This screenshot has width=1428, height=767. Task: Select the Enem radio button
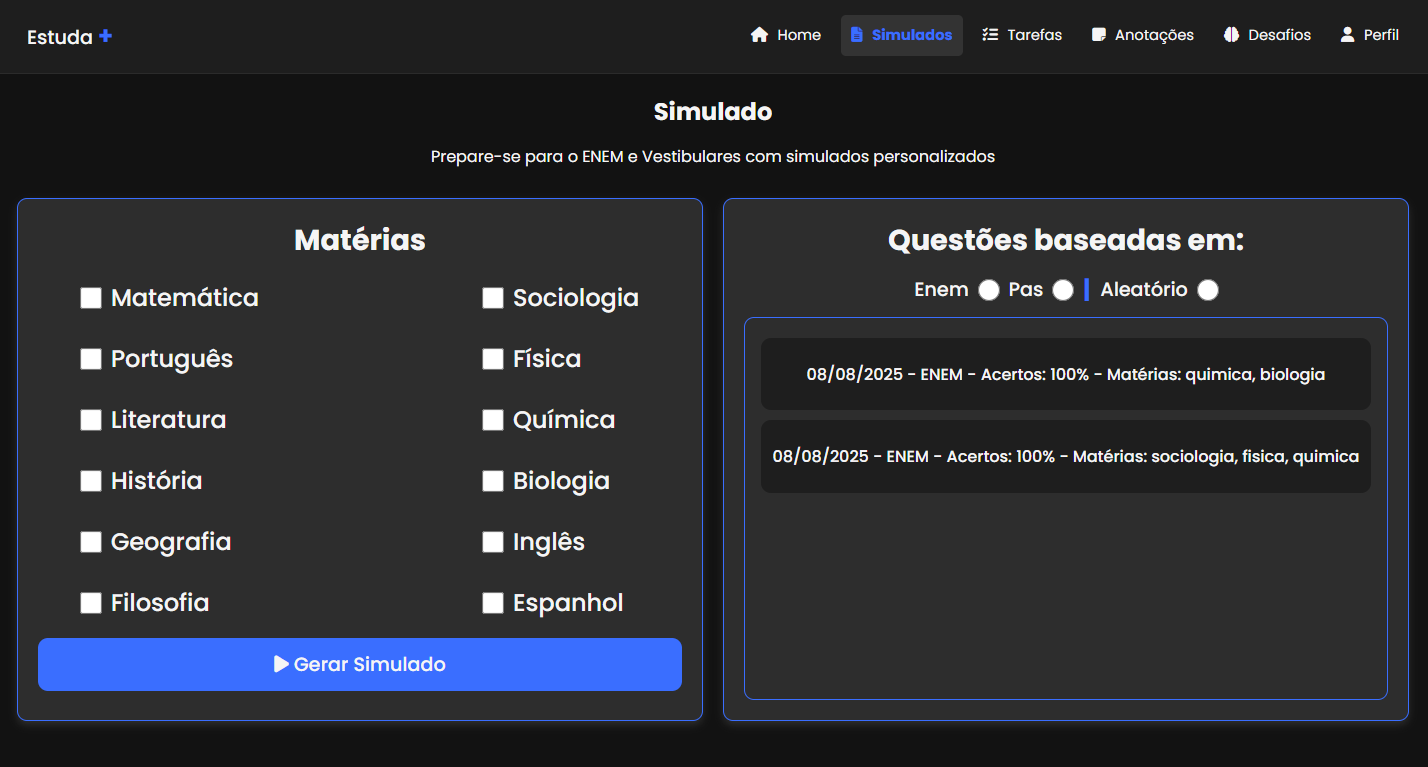click(989, 290)
